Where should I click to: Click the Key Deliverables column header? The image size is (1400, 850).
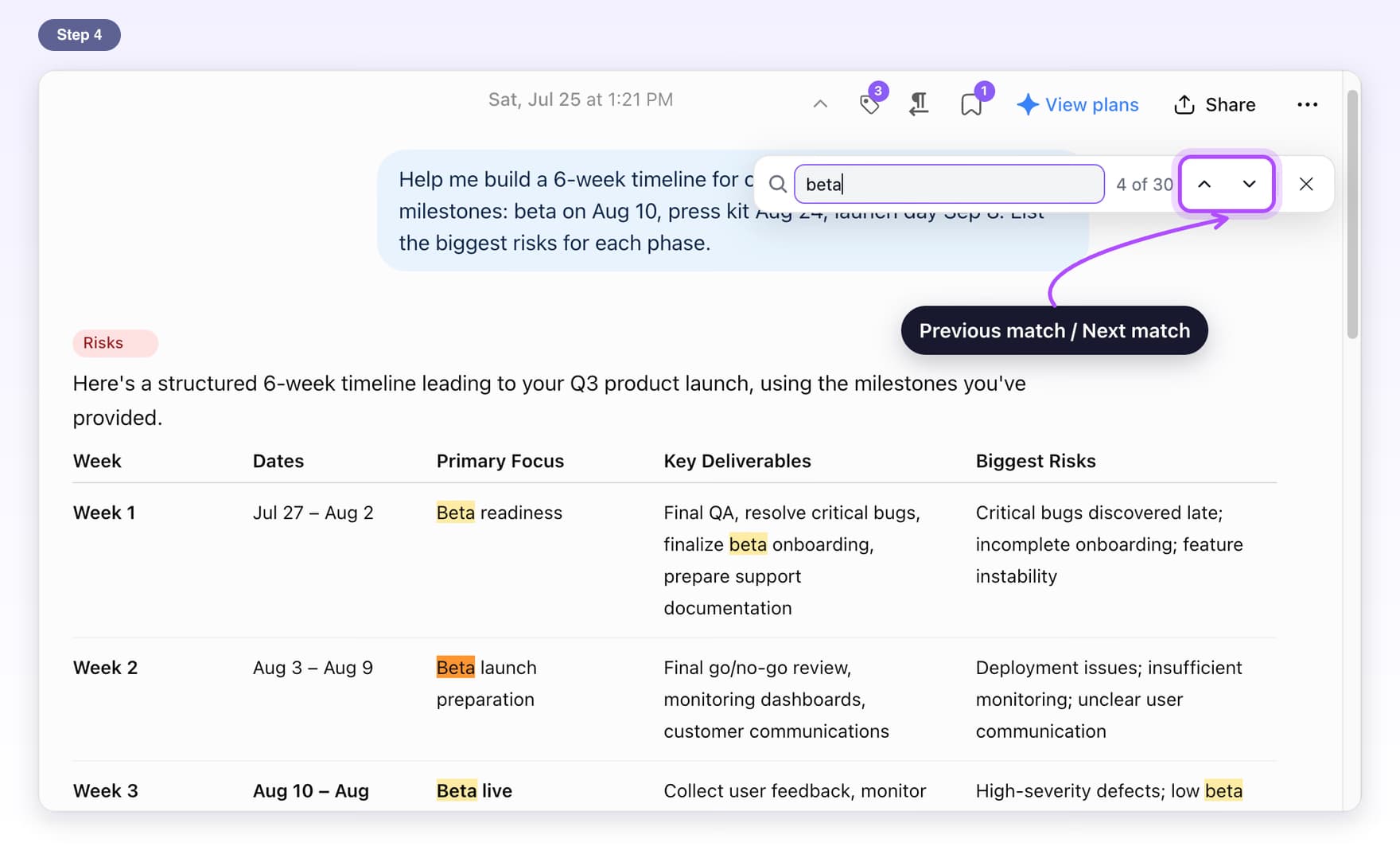737,461
